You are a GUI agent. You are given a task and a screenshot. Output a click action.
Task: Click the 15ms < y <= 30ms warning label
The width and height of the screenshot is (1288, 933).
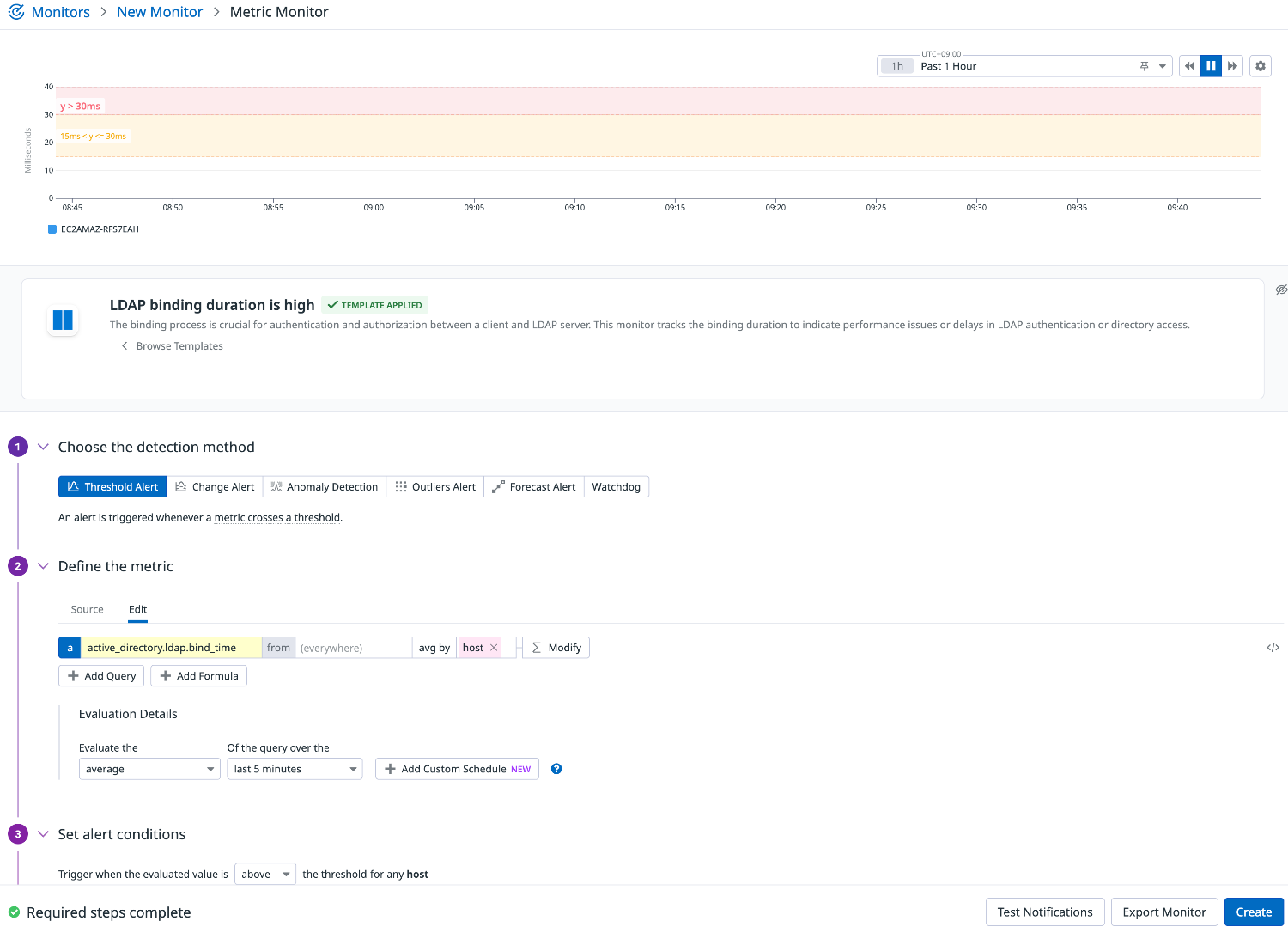coord(93,137)
